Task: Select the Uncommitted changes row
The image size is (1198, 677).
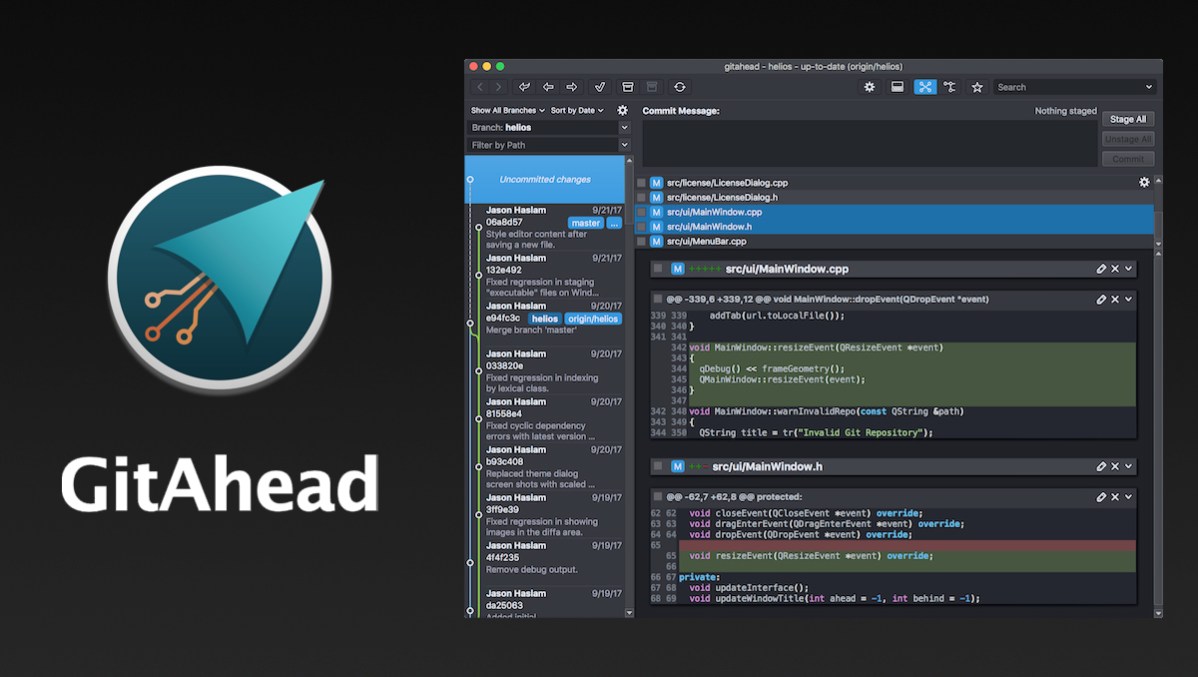Action: pyautogui.click(x=545, y=180)
